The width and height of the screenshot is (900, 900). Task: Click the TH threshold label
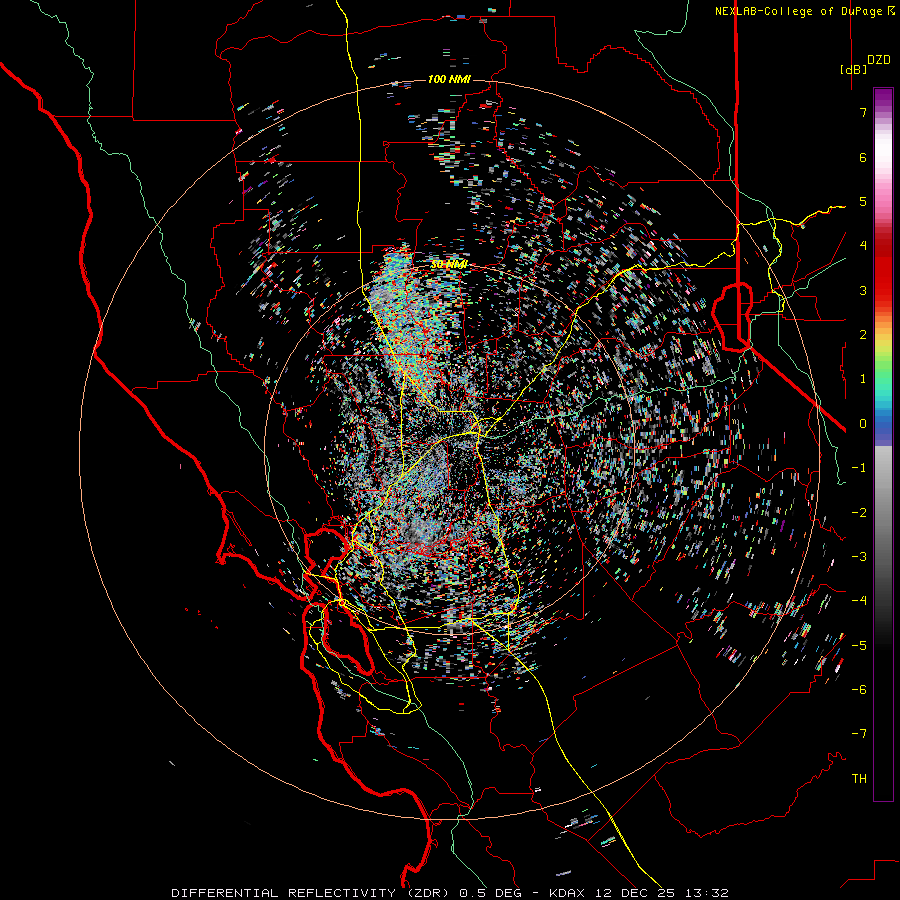coord(859,779)
